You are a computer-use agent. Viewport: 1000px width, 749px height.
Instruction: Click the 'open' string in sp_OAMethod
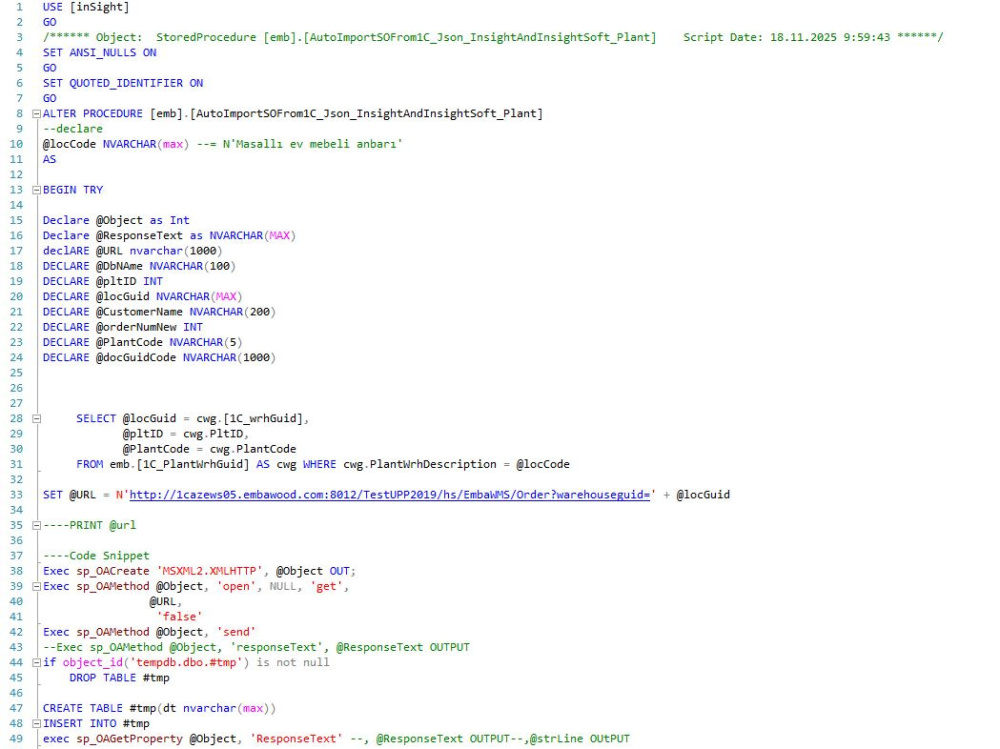tap(239, 587)
